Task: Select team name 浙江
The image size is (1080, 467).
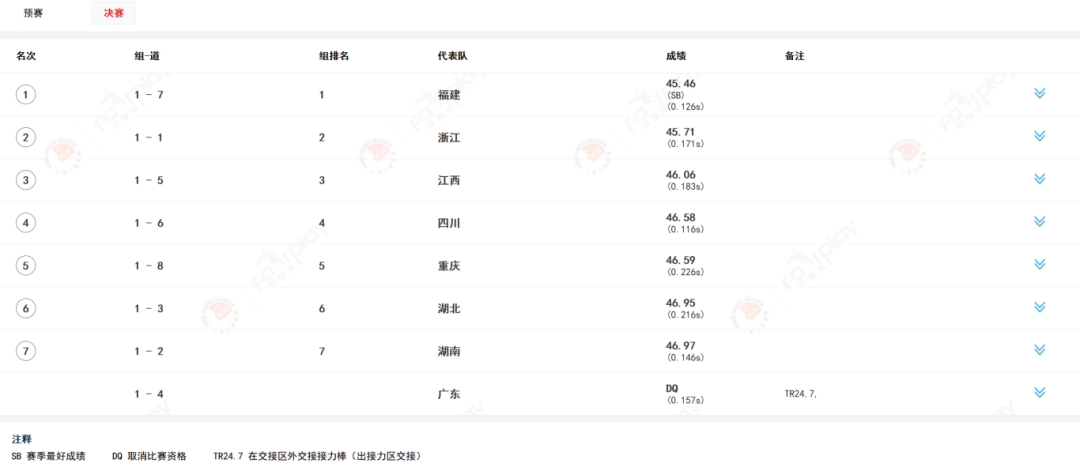Action: click(449, 138)
